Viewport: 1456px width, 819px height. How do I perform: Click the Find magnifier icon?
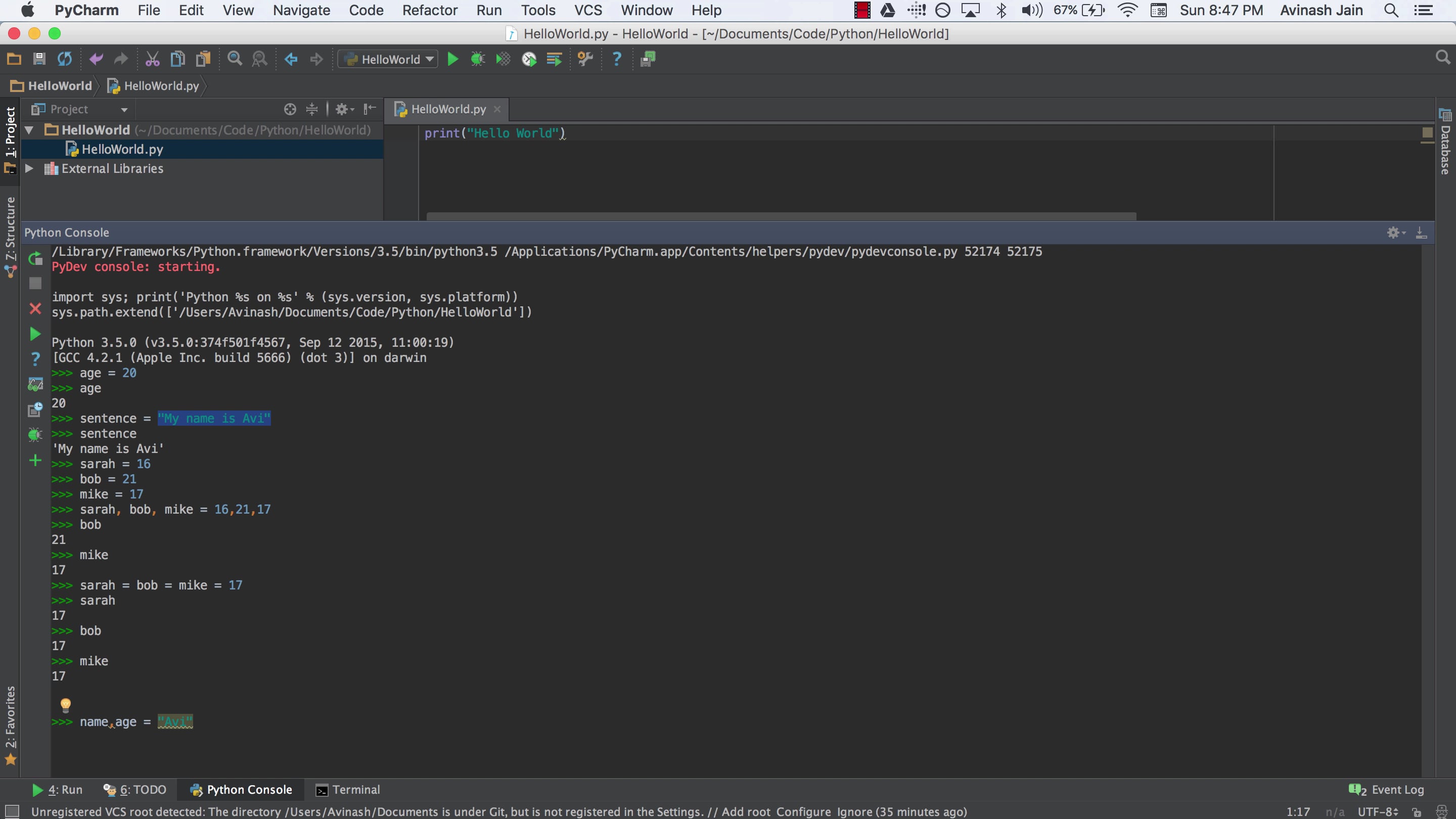click(235, 59)
